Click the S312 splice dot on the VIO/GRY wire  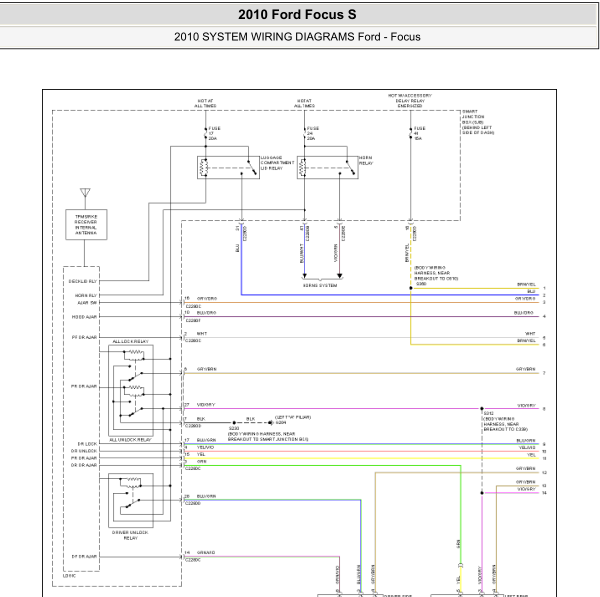point(482,409)
